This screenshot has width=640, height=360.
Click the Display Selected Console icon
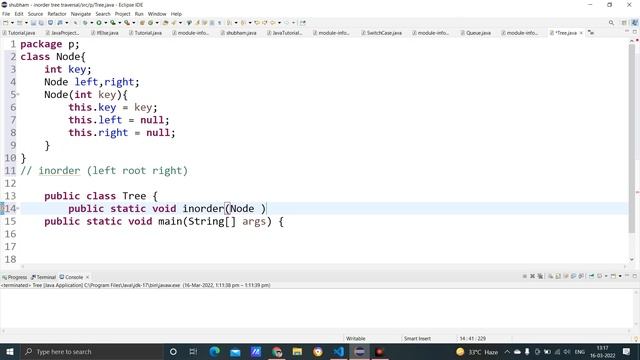tap(599, 276)
